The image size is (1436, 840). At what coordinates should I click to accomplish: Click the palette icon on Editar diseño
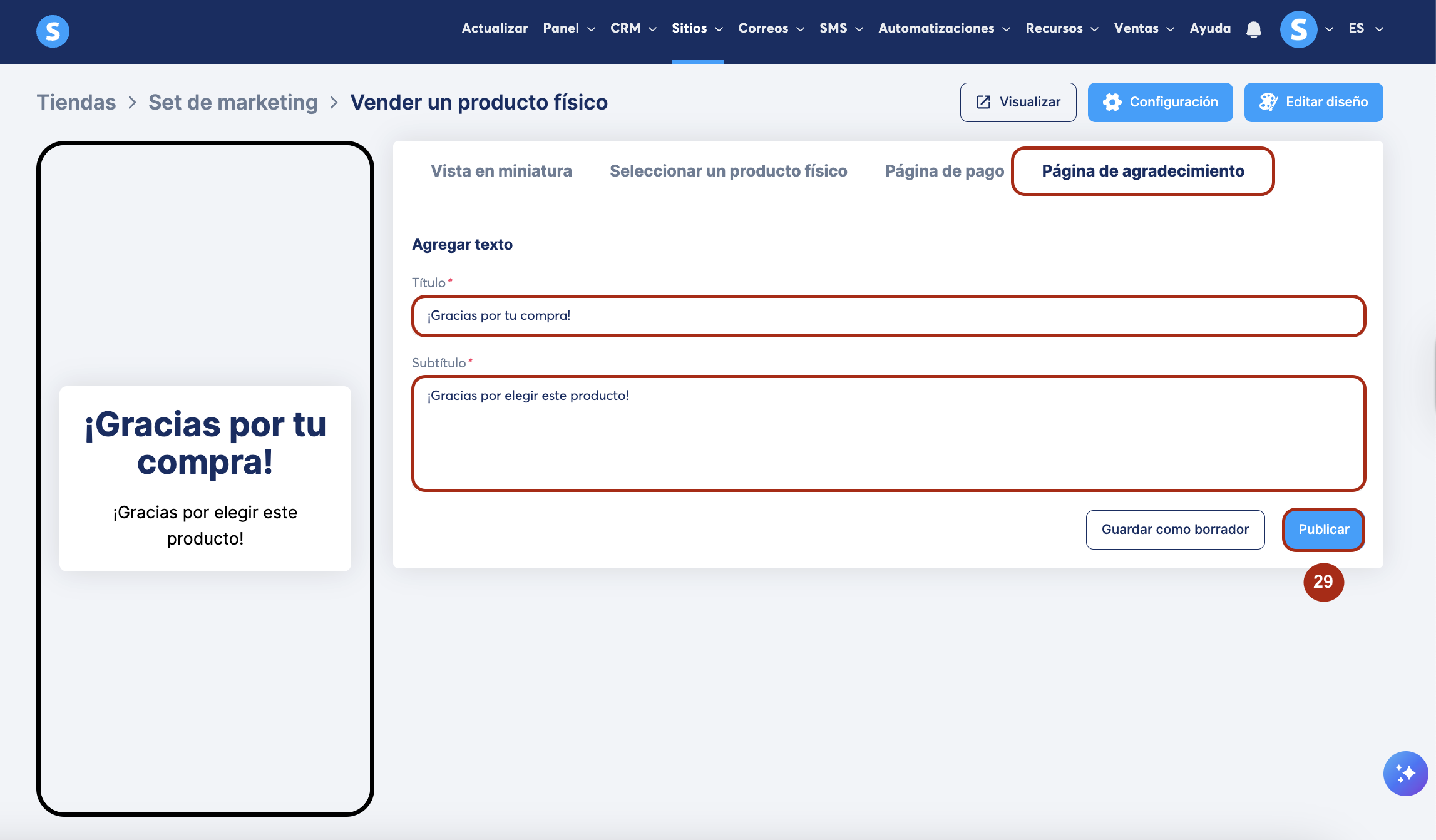click(1268, 102)
